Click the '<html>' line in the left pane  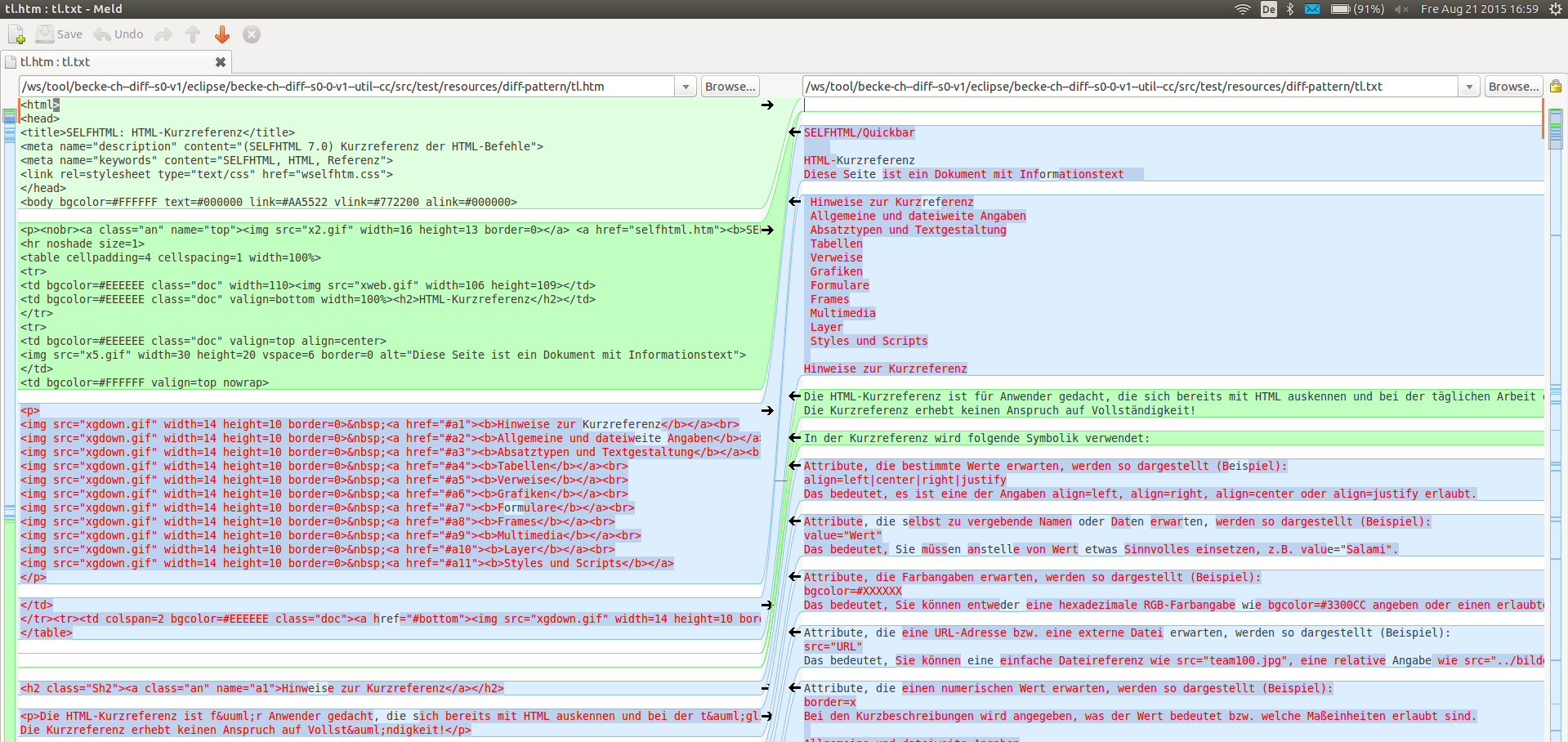coord(40,105)
